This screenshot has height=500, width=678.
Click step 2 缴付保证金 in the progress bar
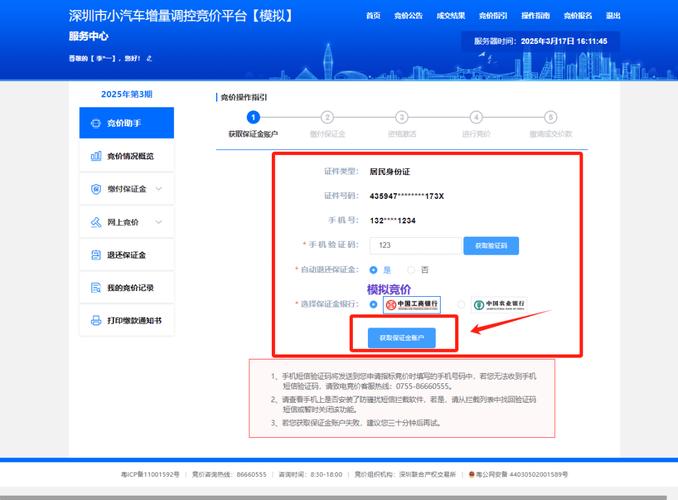tap(327, 118)
